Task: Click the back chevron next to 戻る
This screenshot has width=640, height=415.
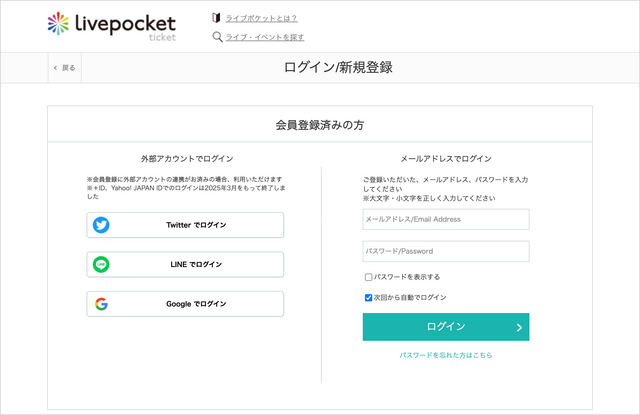Action: pos(56,68)
